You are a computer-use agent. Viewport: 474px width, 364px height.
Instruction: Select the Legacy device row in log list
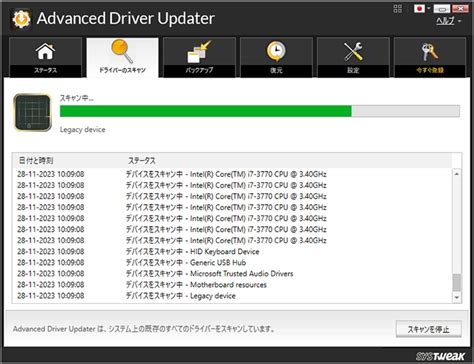[x=233, y=296]
